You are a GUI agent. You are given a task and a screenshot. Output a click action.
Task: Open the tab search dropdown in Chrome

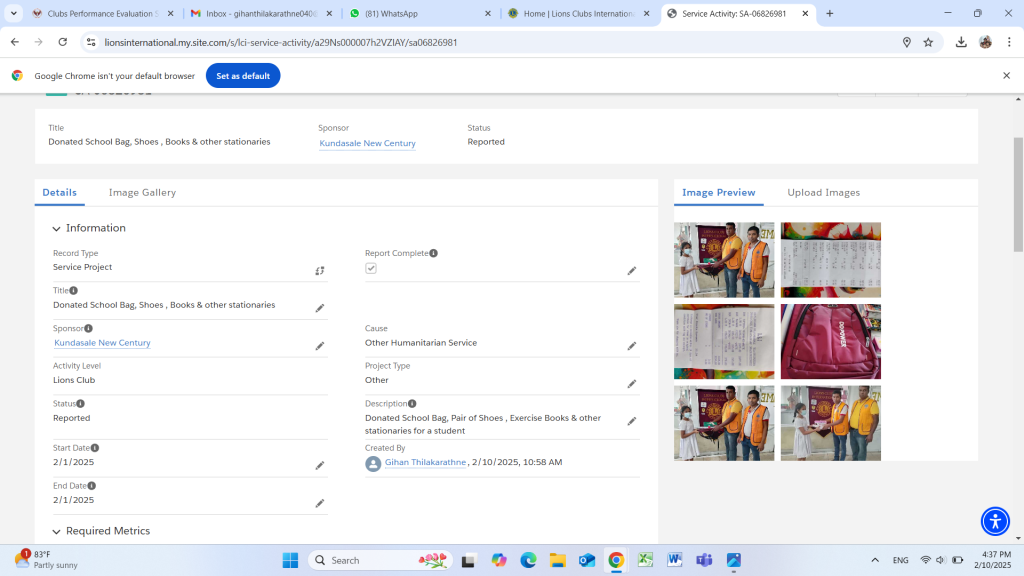pyautogui.click(x=13, y=13)
